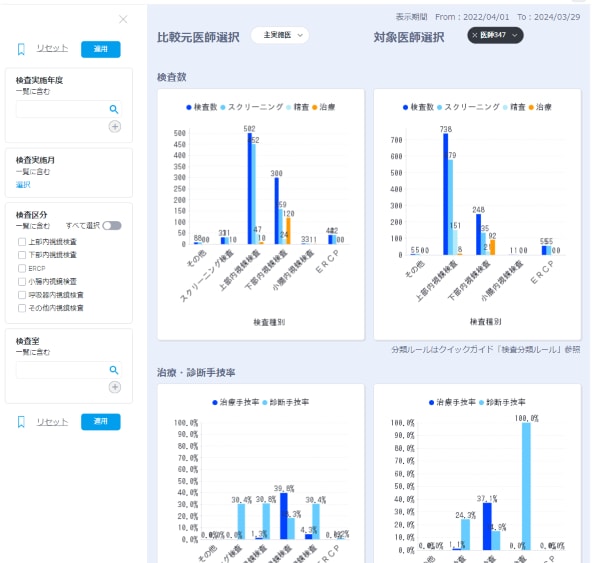This screenshot has width=600, height=563.
Task: Click search icon in 検査室 field
Action: pos(114,370)
